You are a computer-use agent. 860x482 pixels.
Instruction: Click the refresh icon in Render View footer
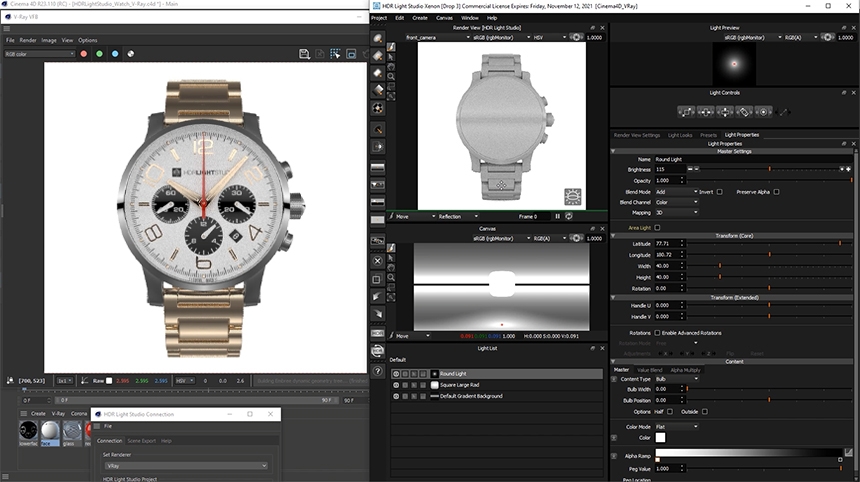(x=569, y=216)
